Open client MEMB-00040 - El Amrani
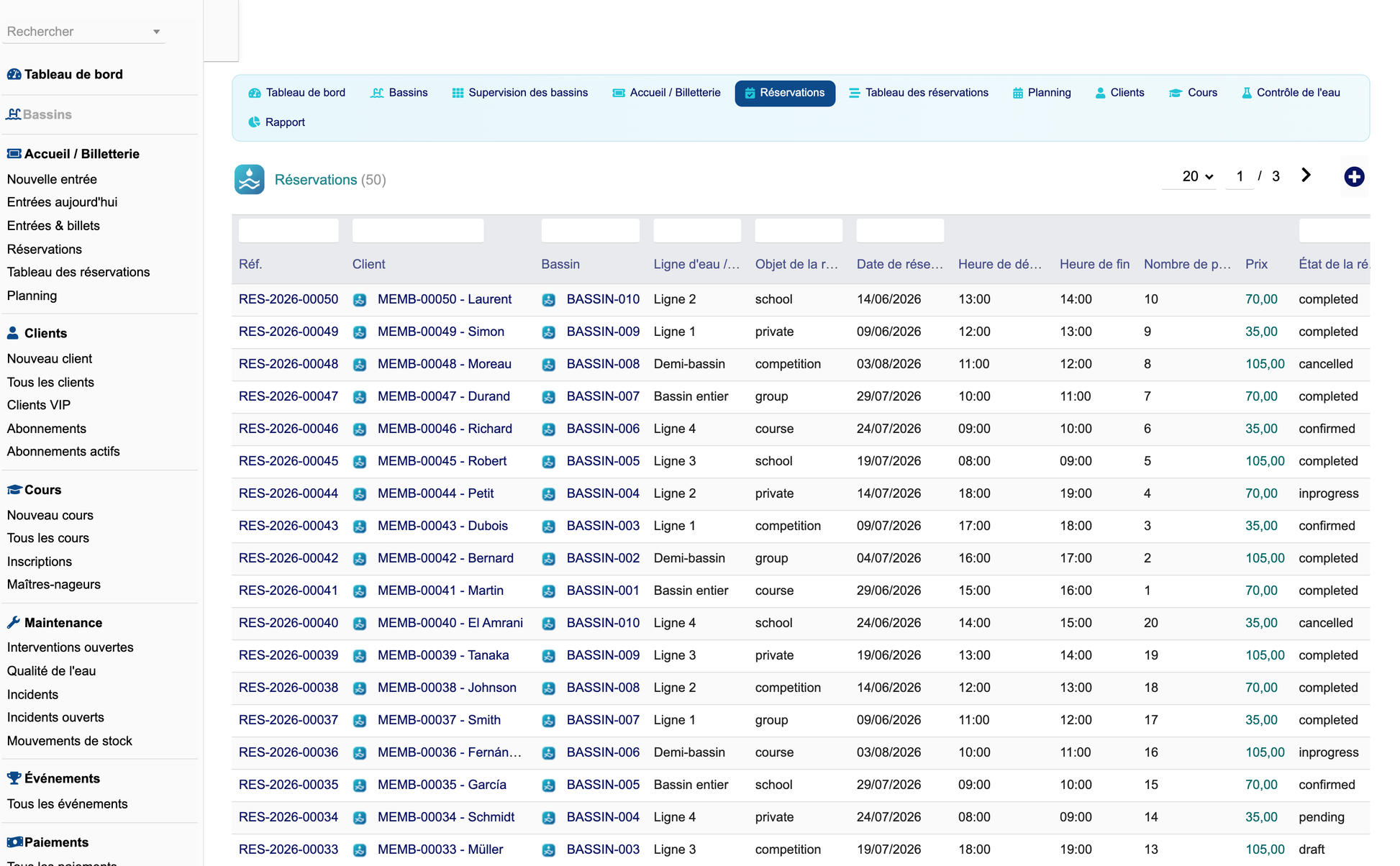Image resolution: width=1400 pixels, height=866 pixels. tap(450, 623)
